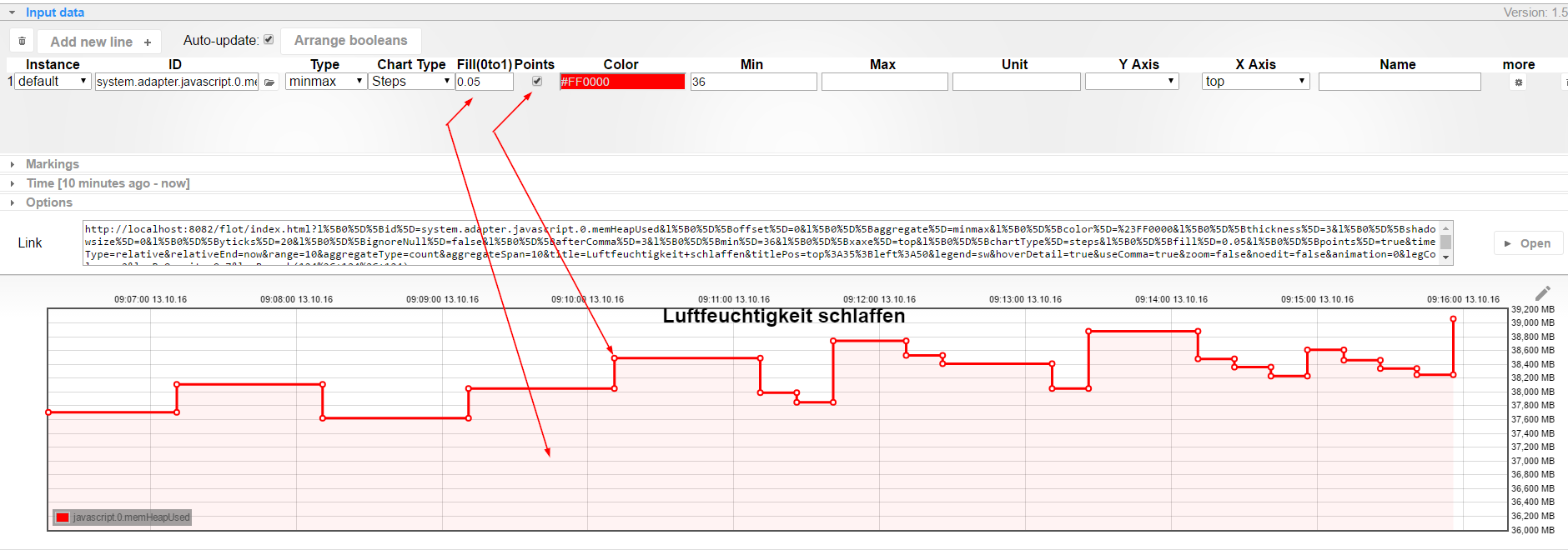The width and height of the screenshot is (1568, 550).
Task: Open the empty Y Axis dropdown
Action: click(x=1132, y=82)
